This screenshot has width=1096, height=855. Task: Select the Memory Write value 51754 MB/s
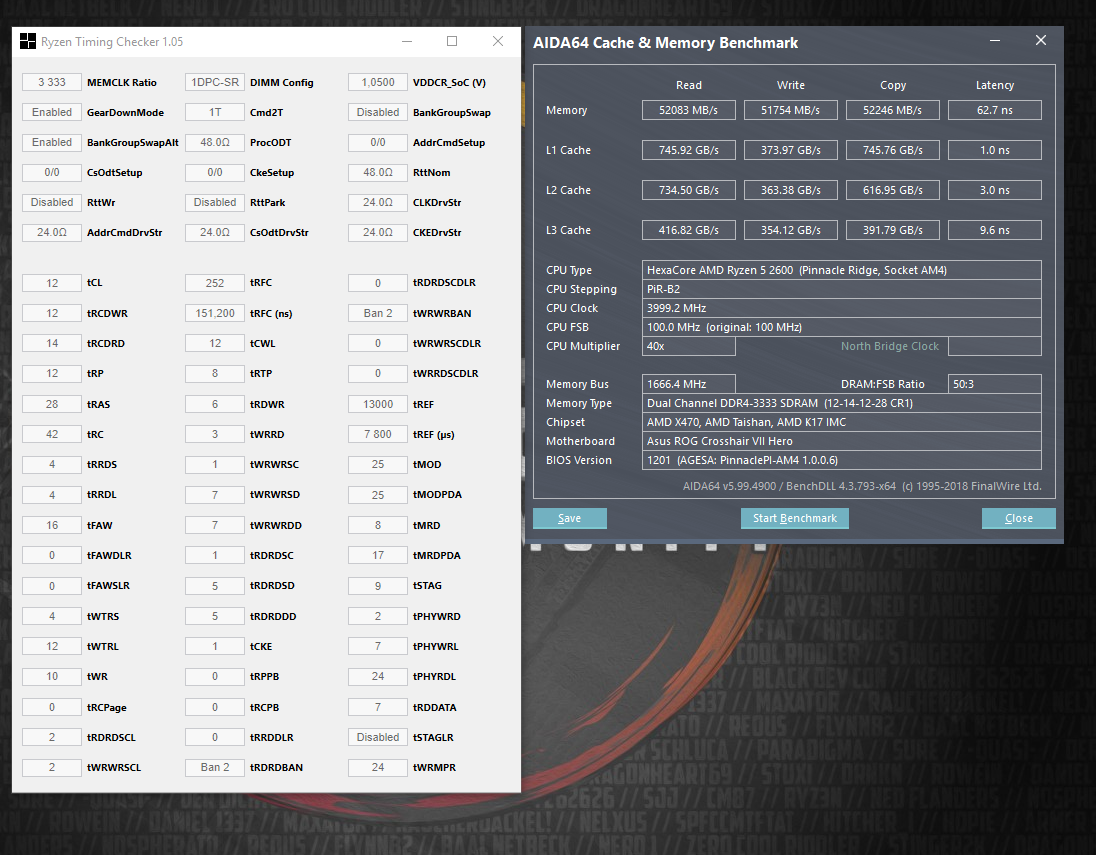pyautogui.click(x=791, y=110)
